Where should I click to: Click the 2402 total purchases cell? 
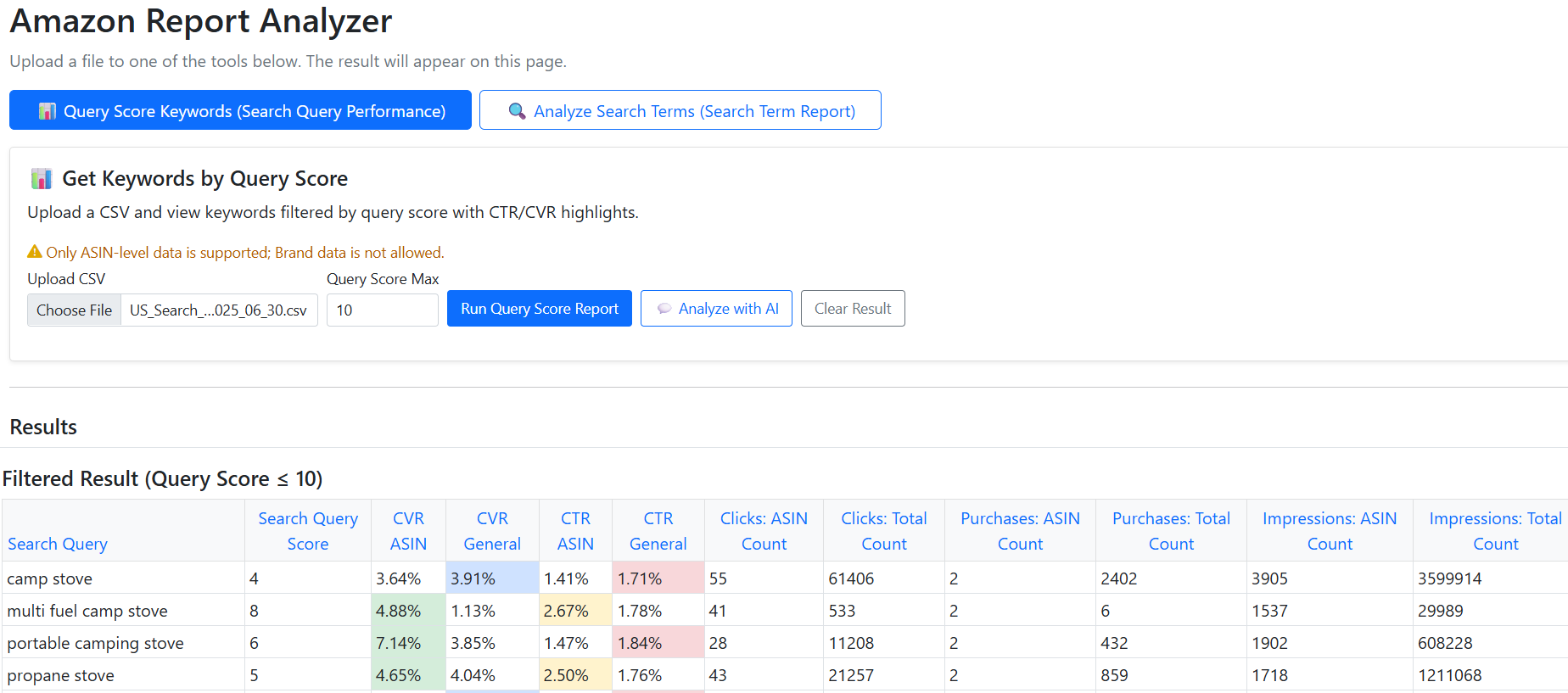(1171, 578)
